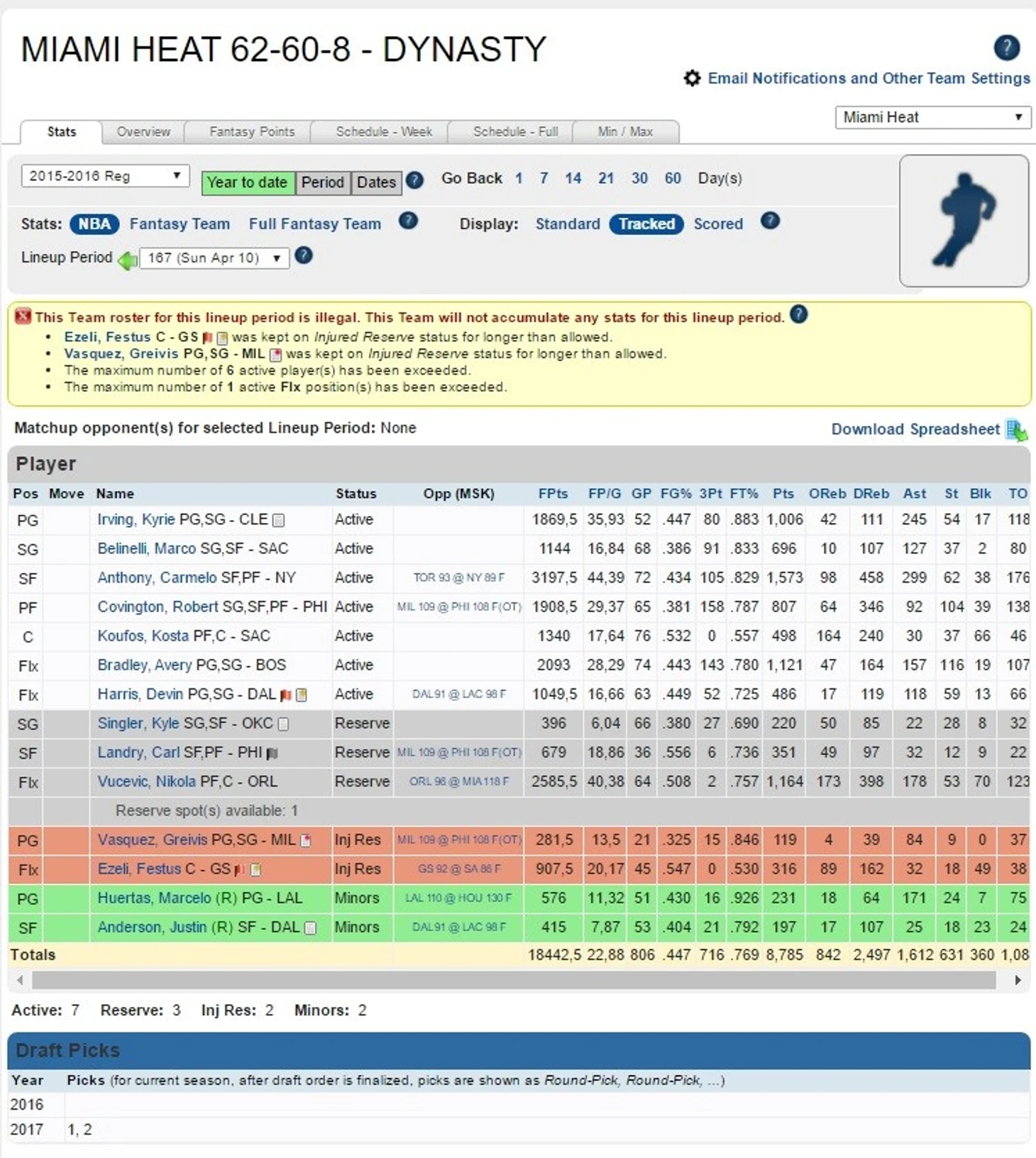The image size is (1036, 1158).
Task: Click the scrollbar left arrow
Action: click(x=20, y=981)
